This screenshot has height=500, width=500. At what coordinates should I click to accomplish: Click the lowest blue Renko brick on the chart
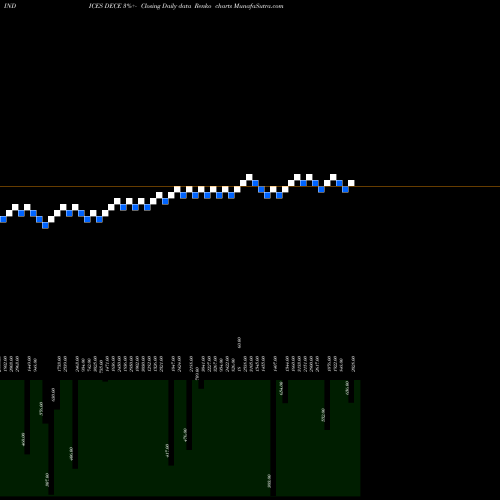[46, 225]
